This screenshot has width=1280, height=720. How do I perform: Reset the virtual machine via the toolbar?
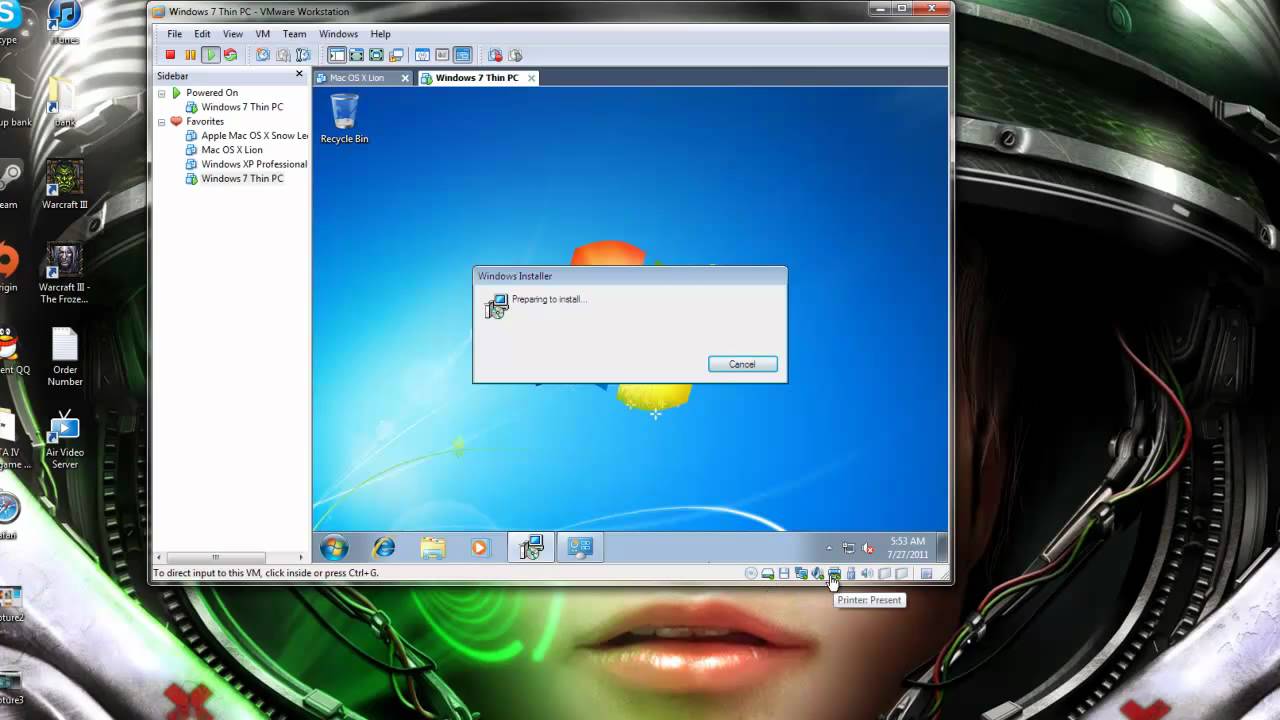click(230, 55)
